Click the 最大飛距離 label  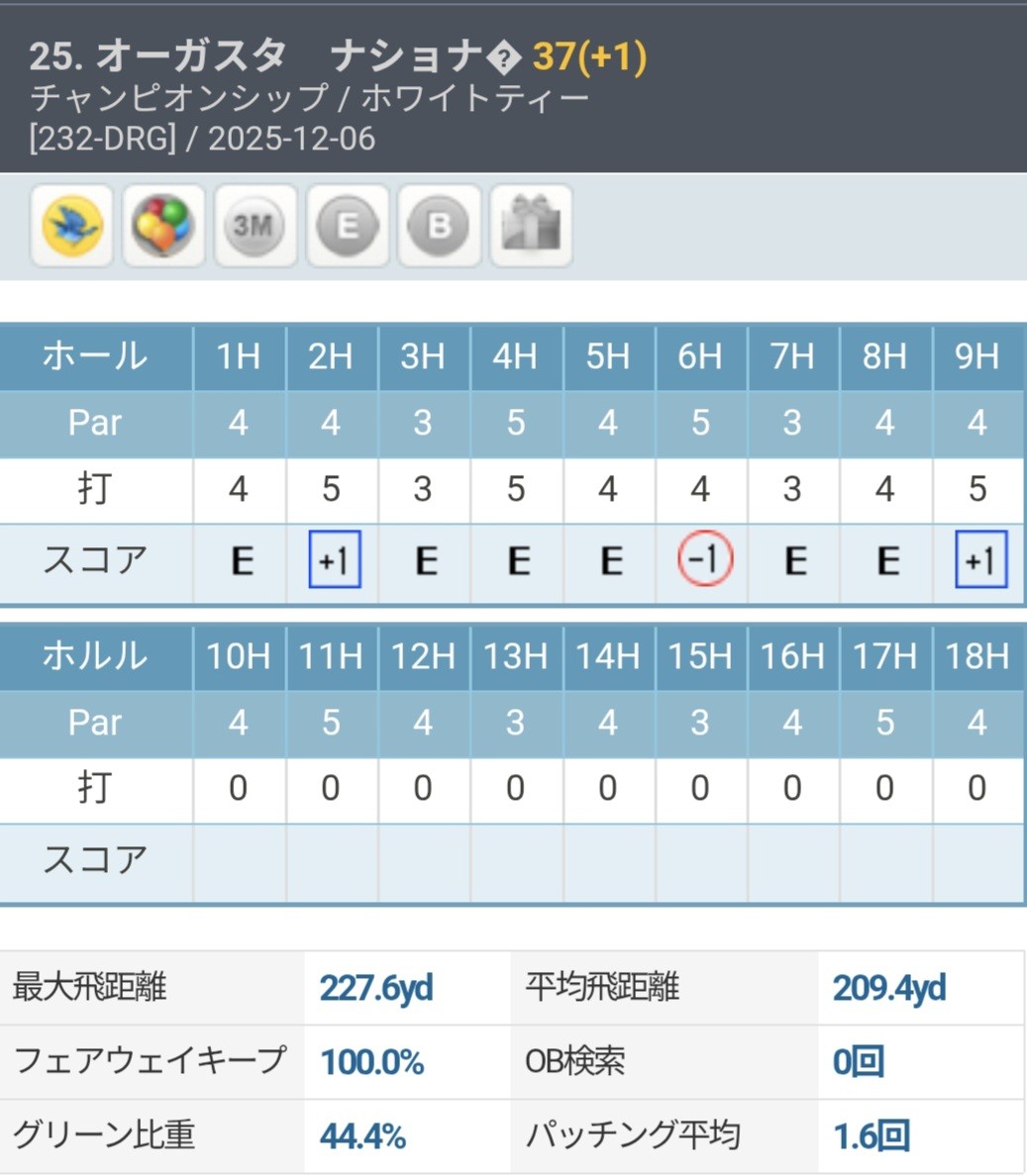[x=89, y=987]
